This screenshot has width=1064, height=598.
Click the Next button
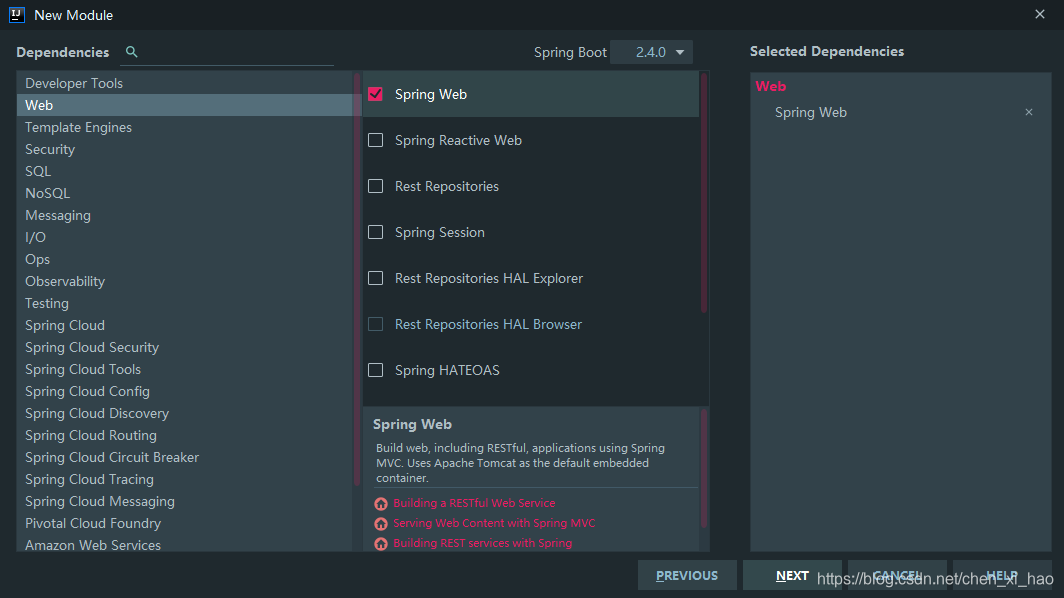[x=792, y=575]
